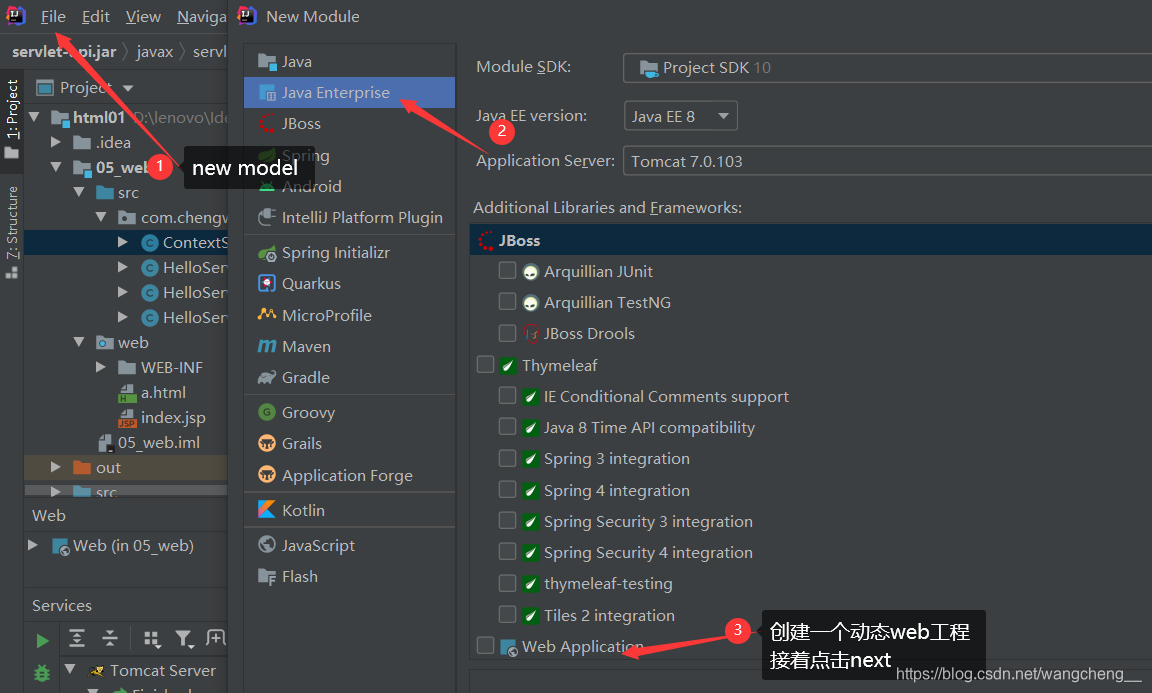
Task: Click the a.html file icon
Action: [127, 393]
